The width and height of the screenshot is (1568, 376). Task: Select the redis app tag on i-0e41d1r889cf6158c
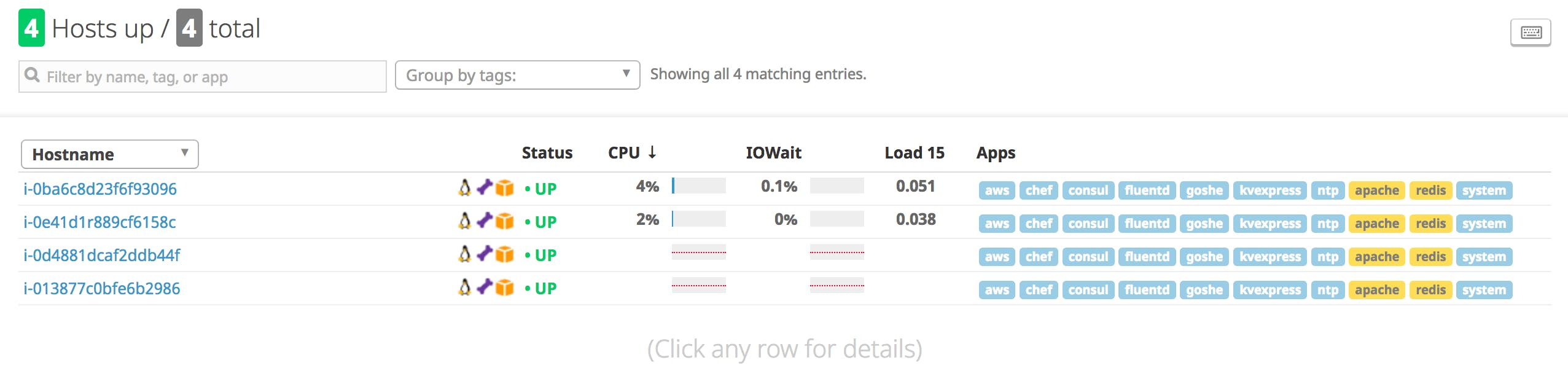[1430, 224]
